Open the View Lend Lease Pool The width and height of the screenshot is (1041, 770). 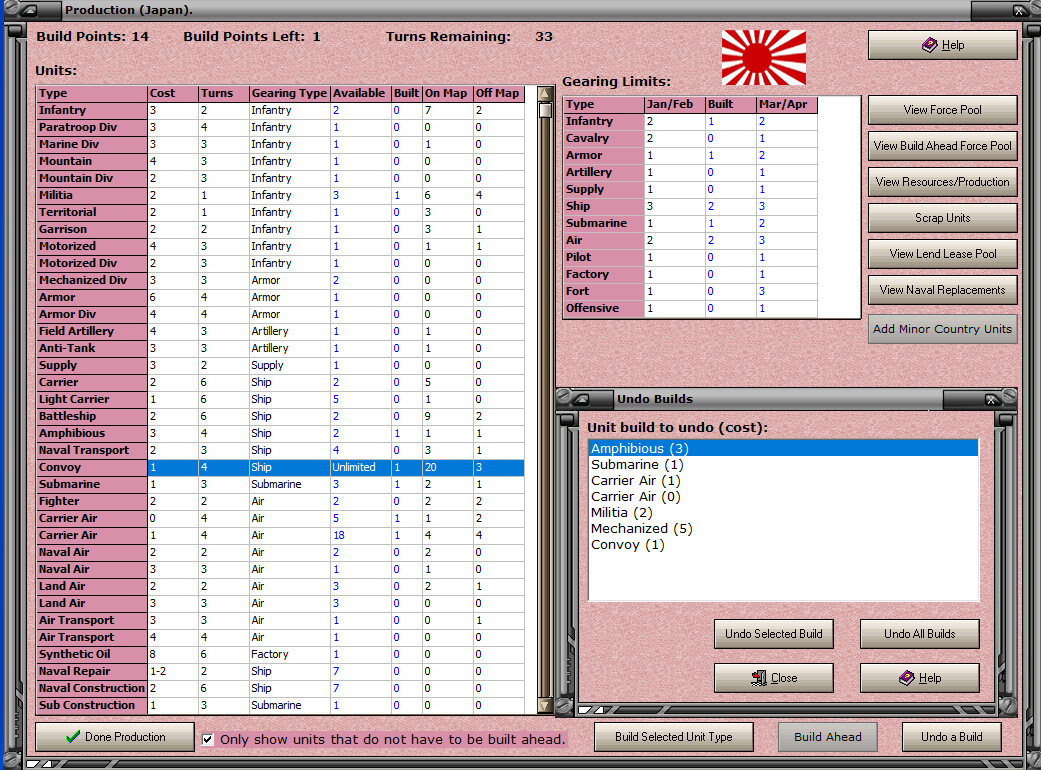pyautogui.click(x=942, y=254)
